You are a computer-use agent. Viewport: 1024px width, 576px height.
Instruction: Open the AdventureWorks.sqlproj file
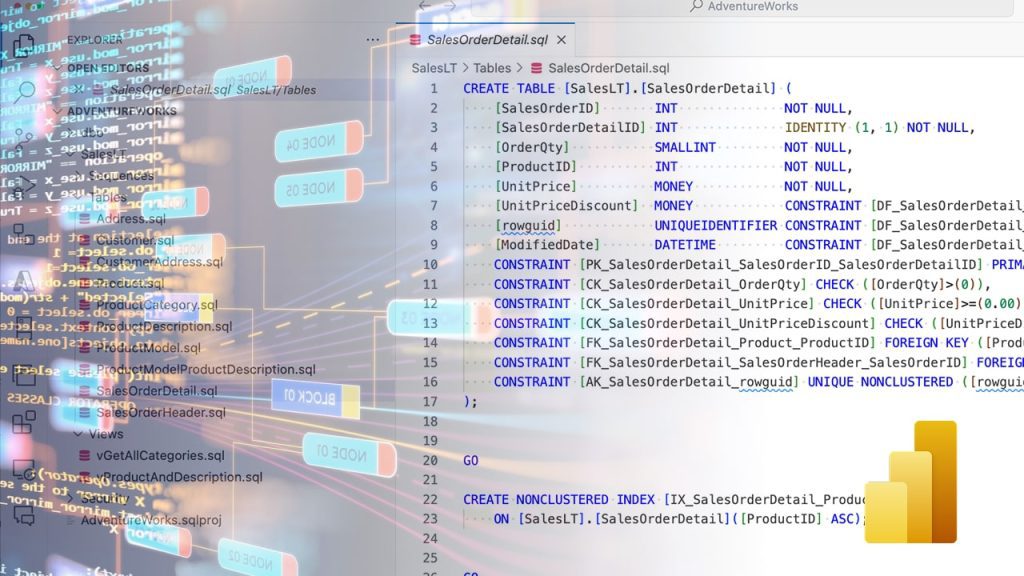pos(150,520)
